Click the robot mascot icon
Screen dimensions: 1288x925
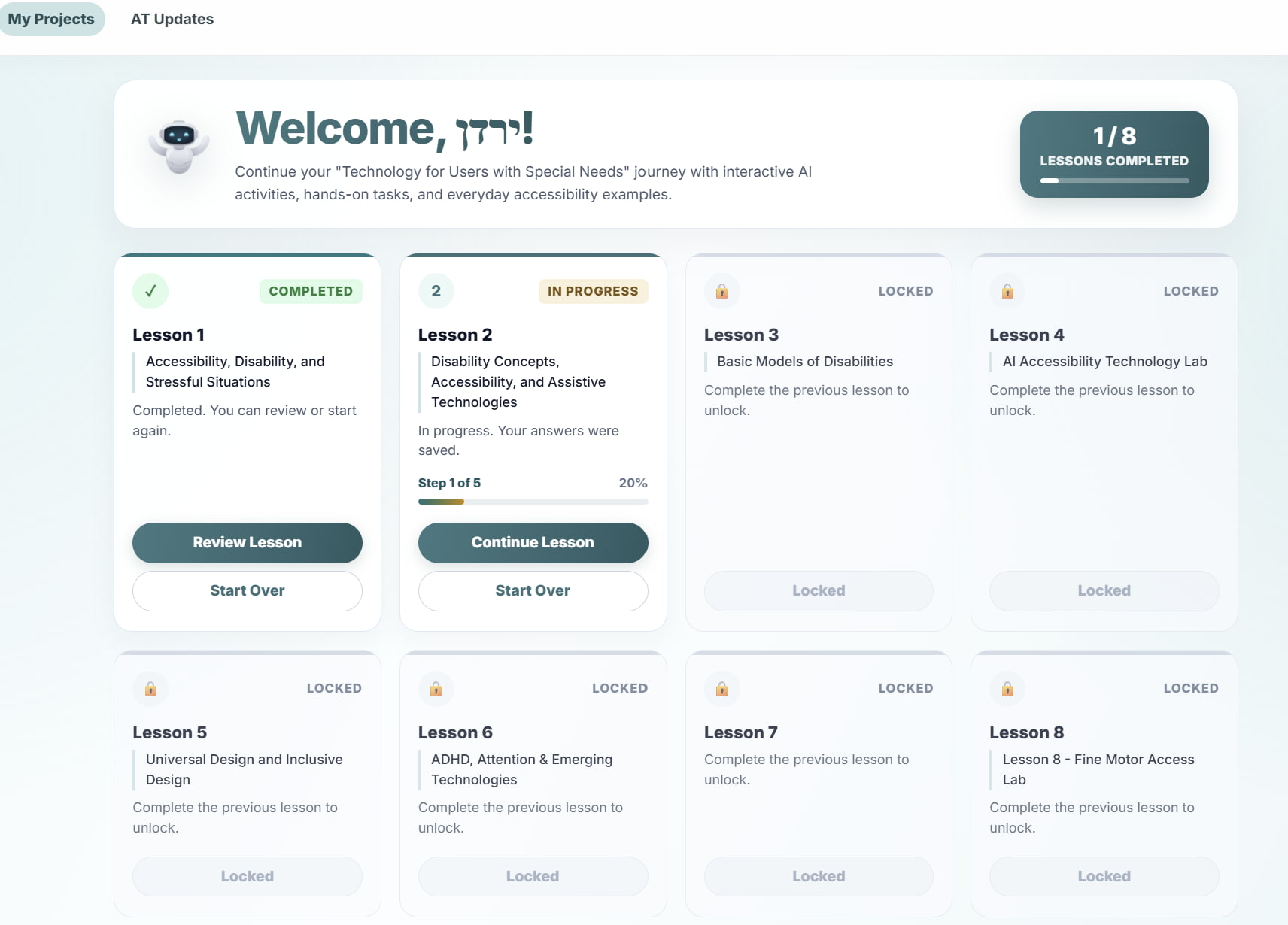pos(179,147)
